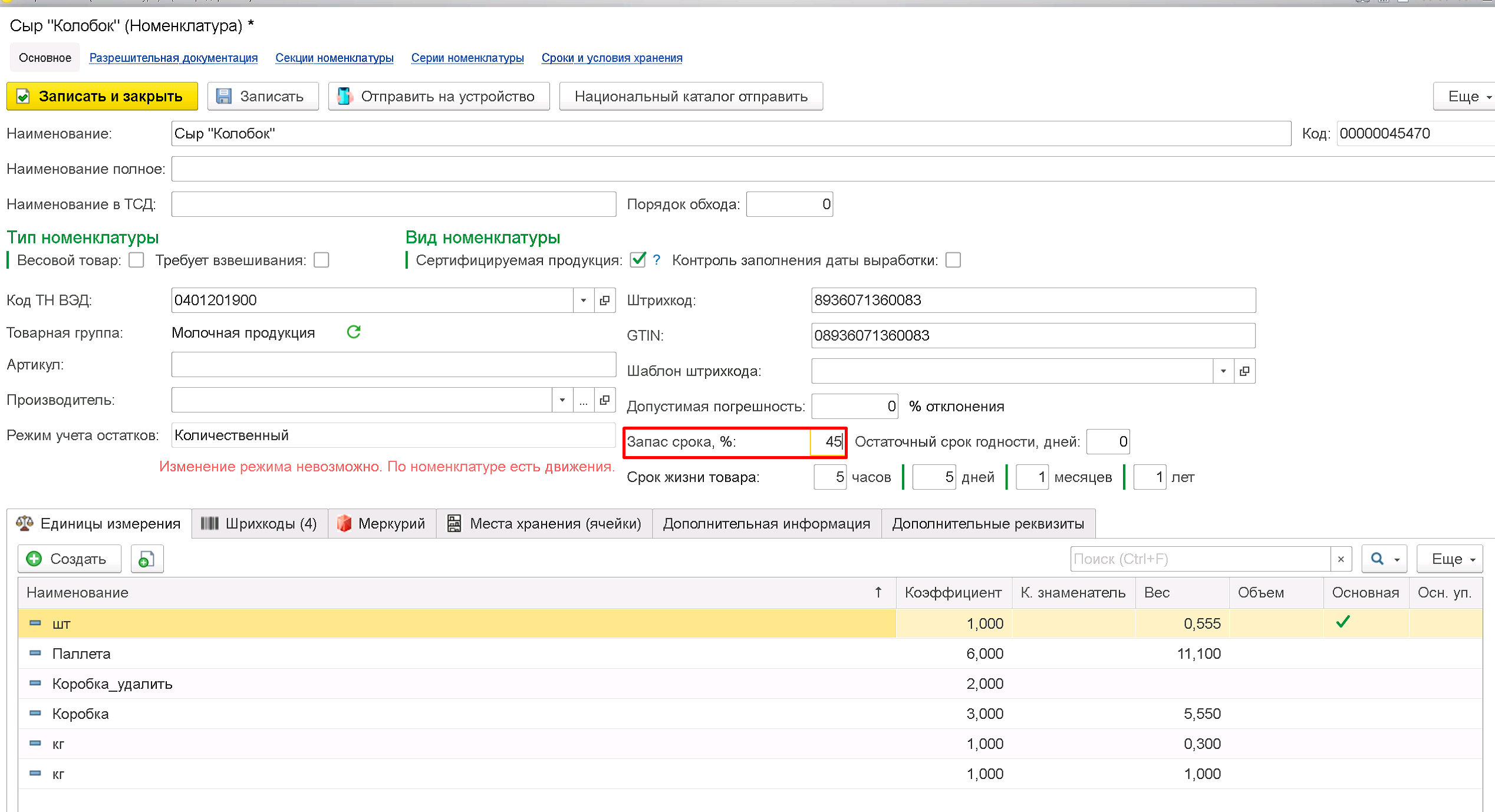Open the Единицы измерения tab

99,523
